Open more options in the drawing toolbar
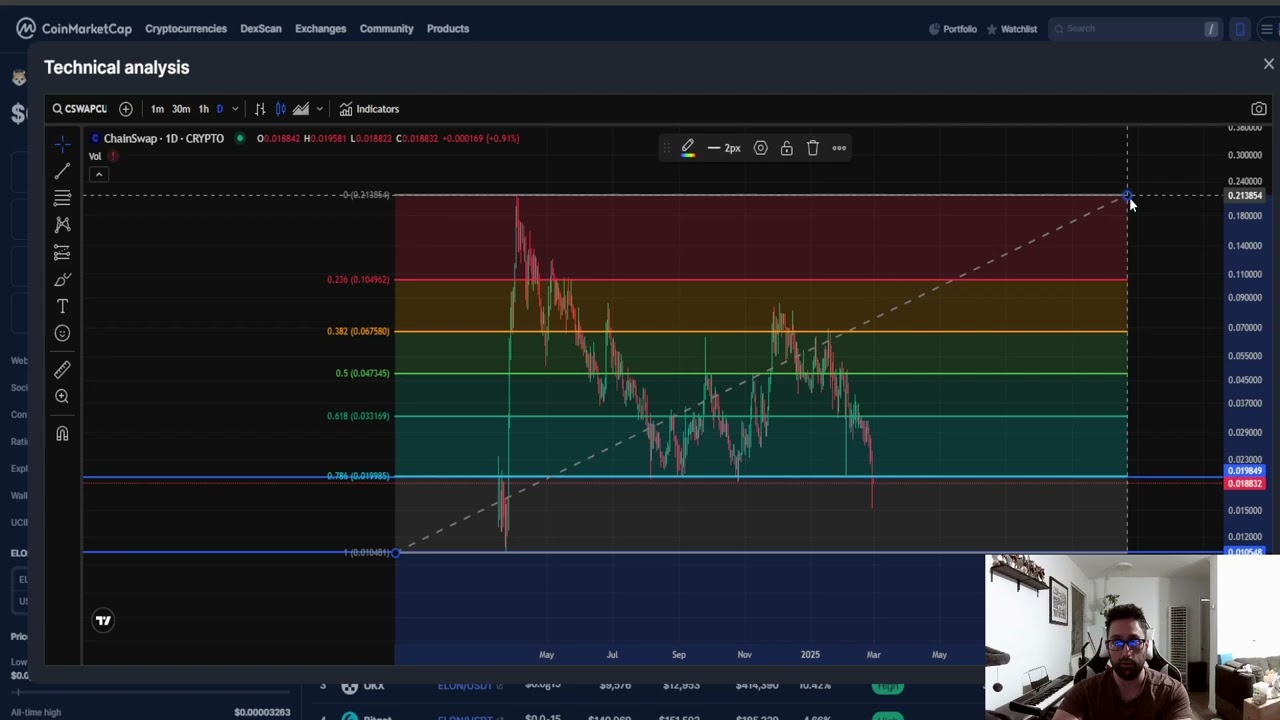The image size is (1280, 720). click(839, 148)
